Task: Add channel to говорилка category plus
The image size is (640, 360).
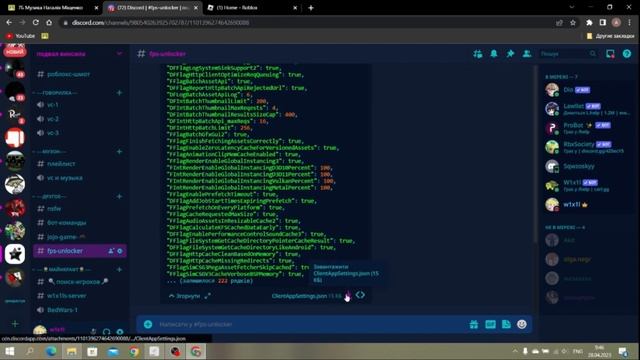Action: tap(119, 93)
